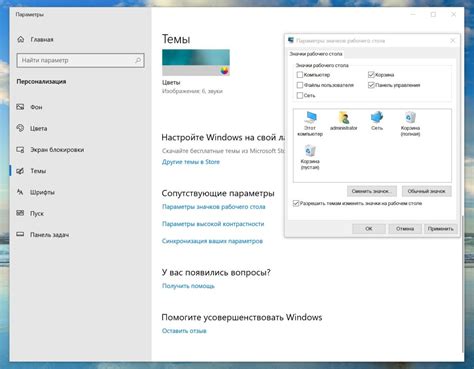Select the Корзина (полная) icon

(410, 117)
